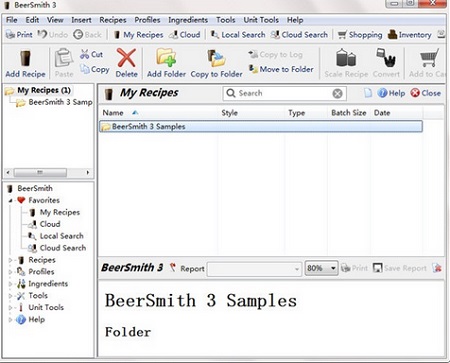Click the Add Recipe beer glass icon

click(25, 59)
